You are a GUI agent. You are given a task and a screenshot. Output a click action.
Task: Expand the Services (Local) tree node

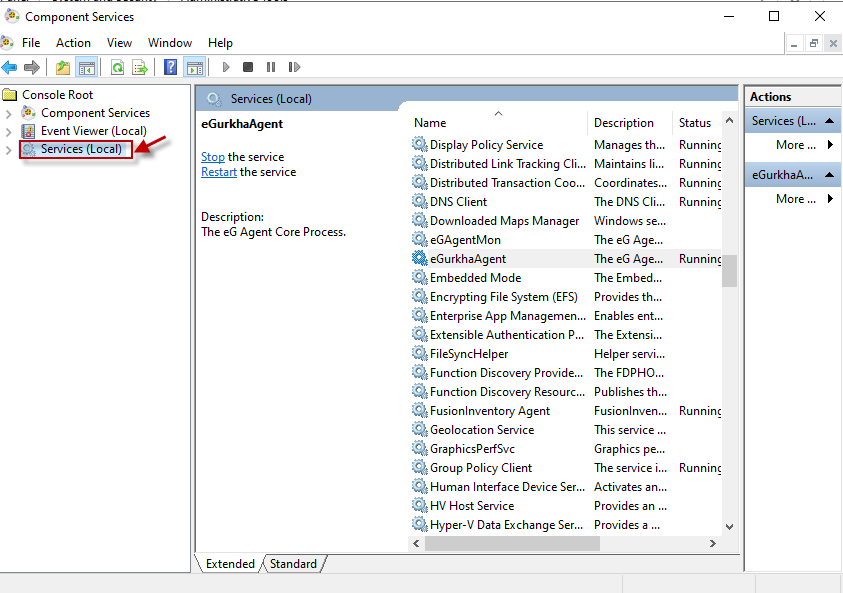tap(9, 150)
